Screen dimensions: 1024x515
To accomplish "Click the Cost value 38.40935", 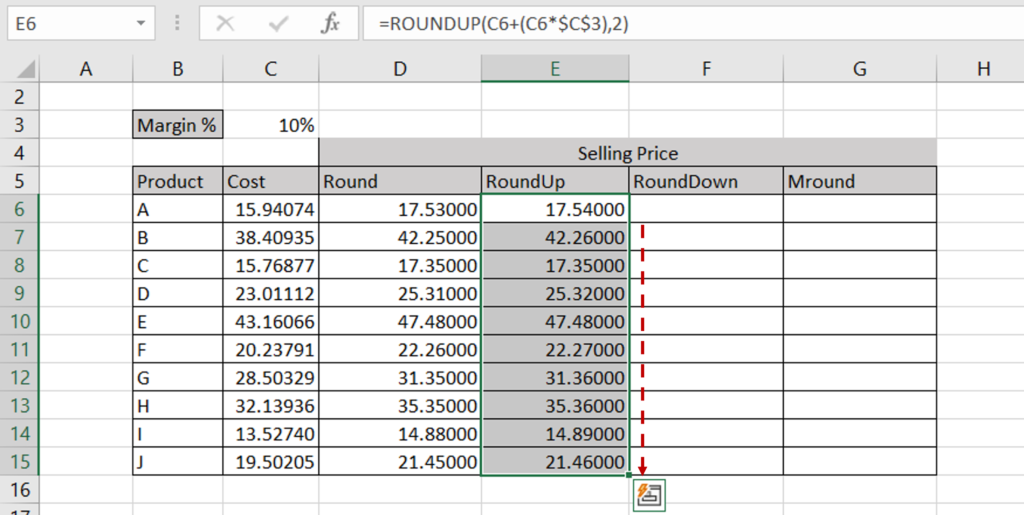I will [x=270, y=238].
